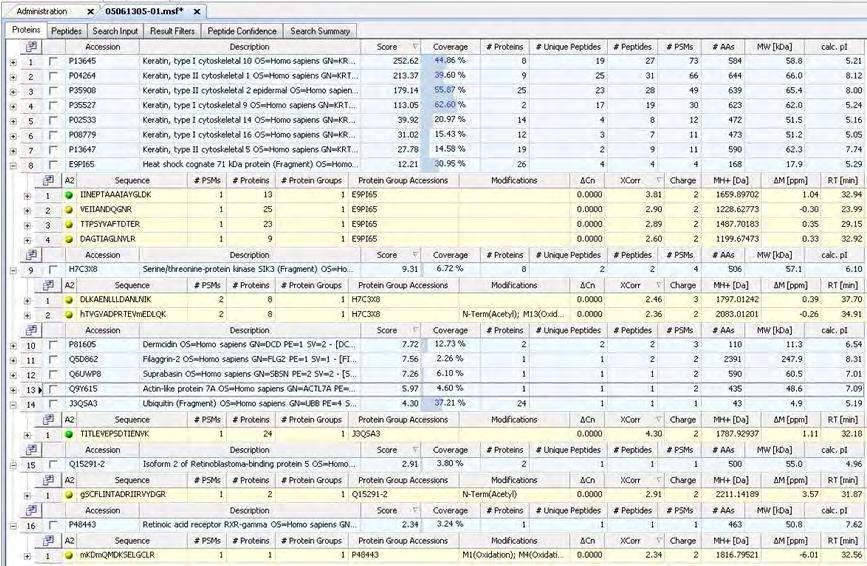Screen dimensions: 867x566
Task: Open the Result Filters tab
Action: [173, 31]
